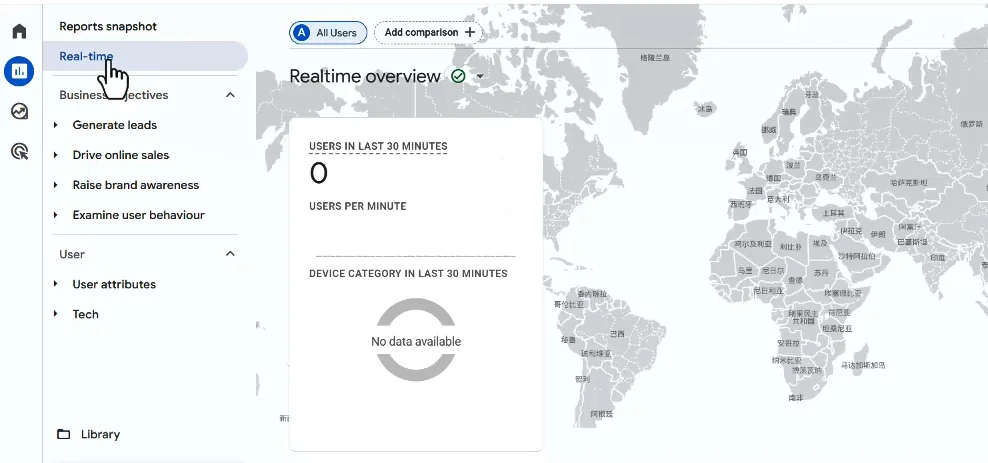Collapse the User section chevron
The width and height of the screenshot is (988, 463).
click(230, 253)
